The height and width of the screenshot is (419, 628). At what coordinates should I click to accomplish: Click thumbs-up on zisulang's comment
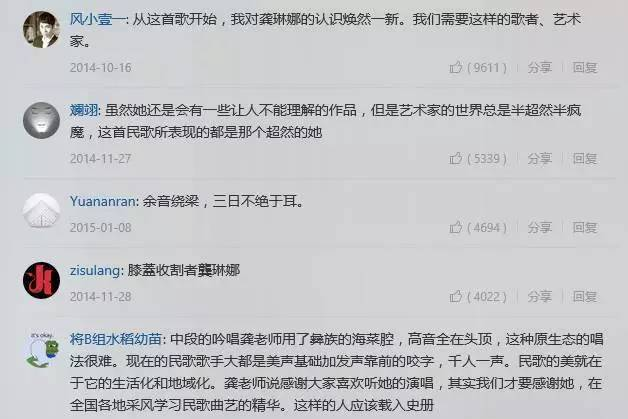click(456, 296)
